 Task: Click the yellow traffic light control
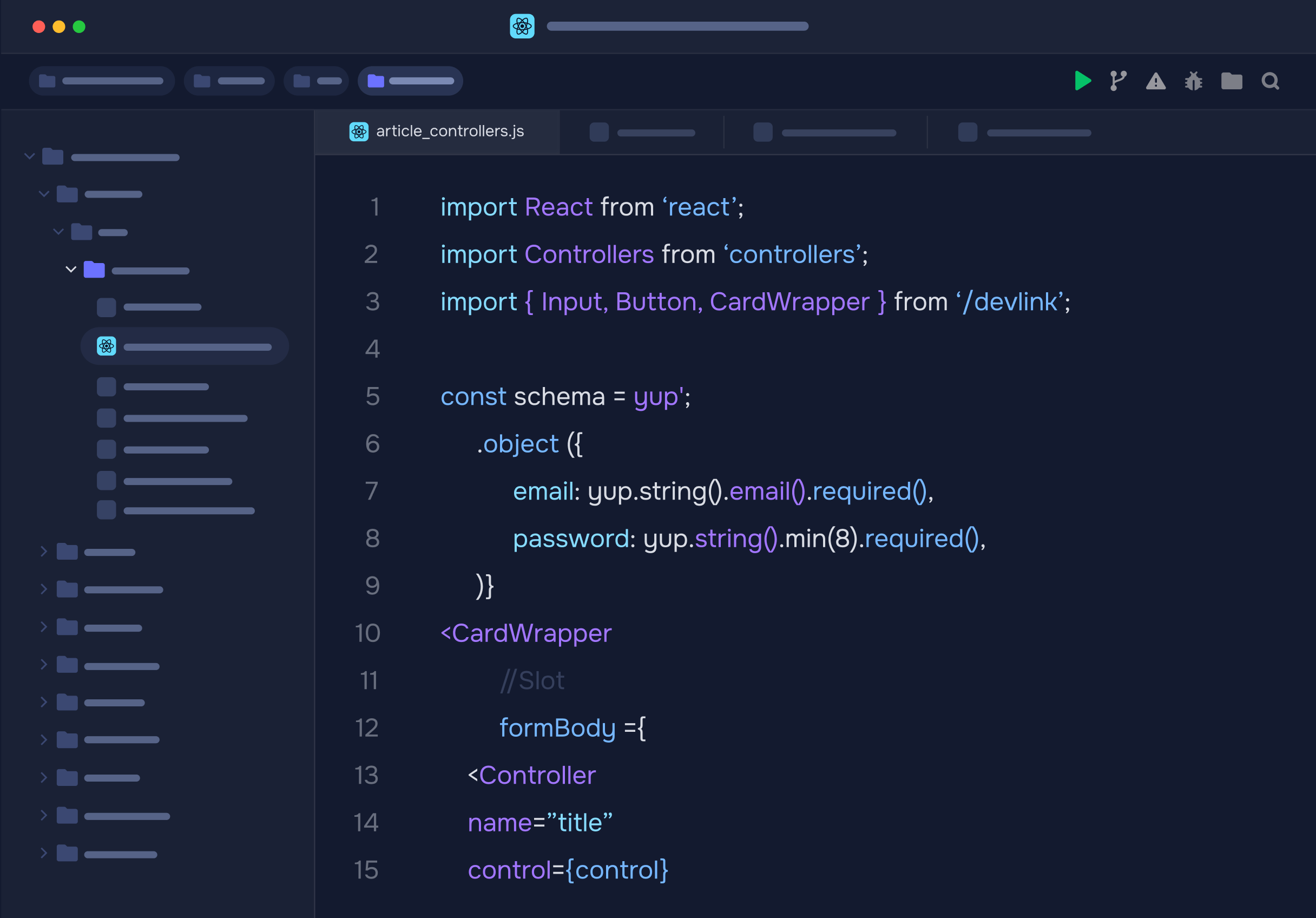[x=59, y=27]
